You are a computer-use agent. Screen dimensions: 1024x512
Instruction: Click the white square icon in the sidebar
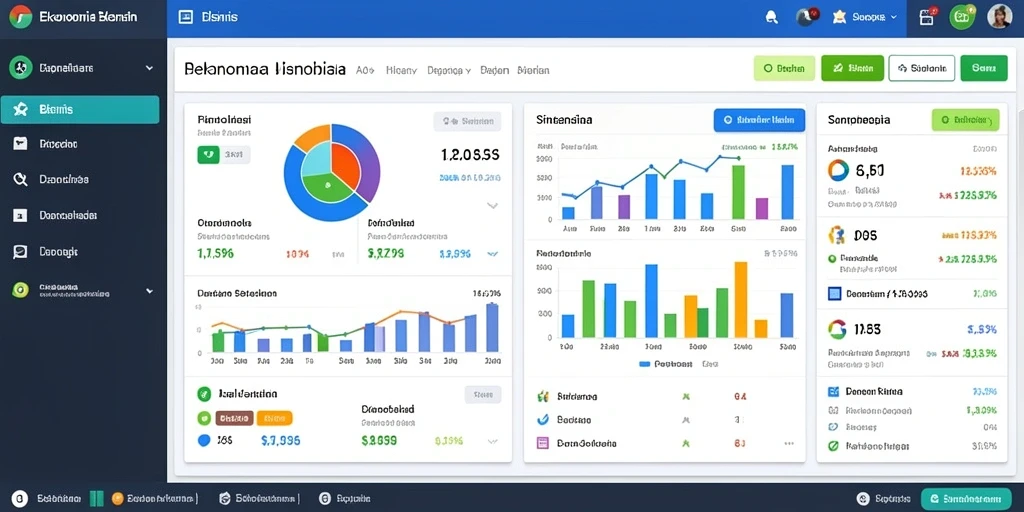[20, 215]
